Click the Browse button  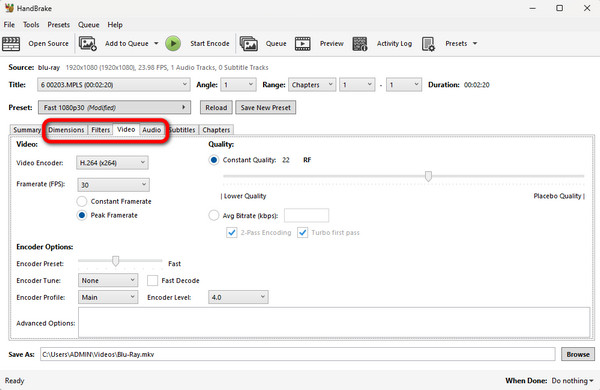tap(578, 354)
